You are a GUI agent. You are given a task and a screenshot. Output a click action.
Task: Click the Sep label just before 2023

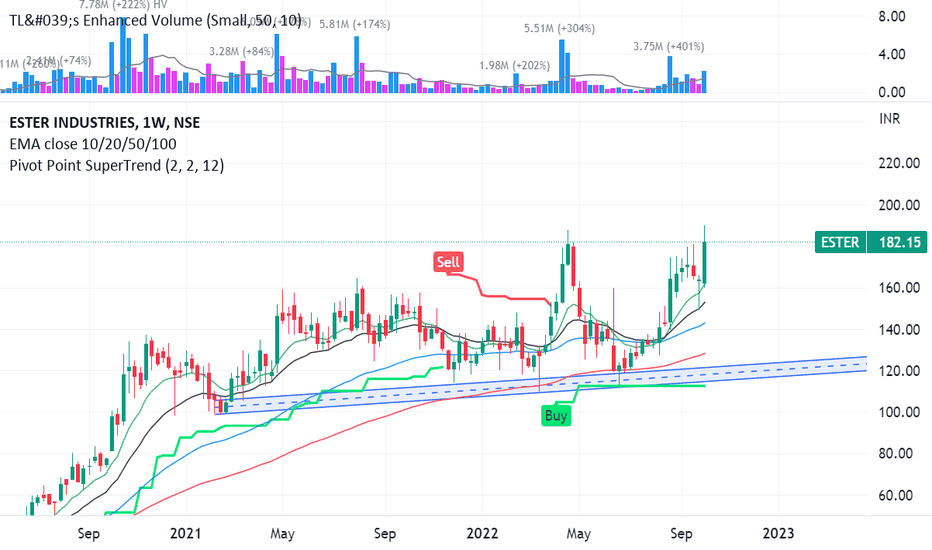(x=681, y=534)
